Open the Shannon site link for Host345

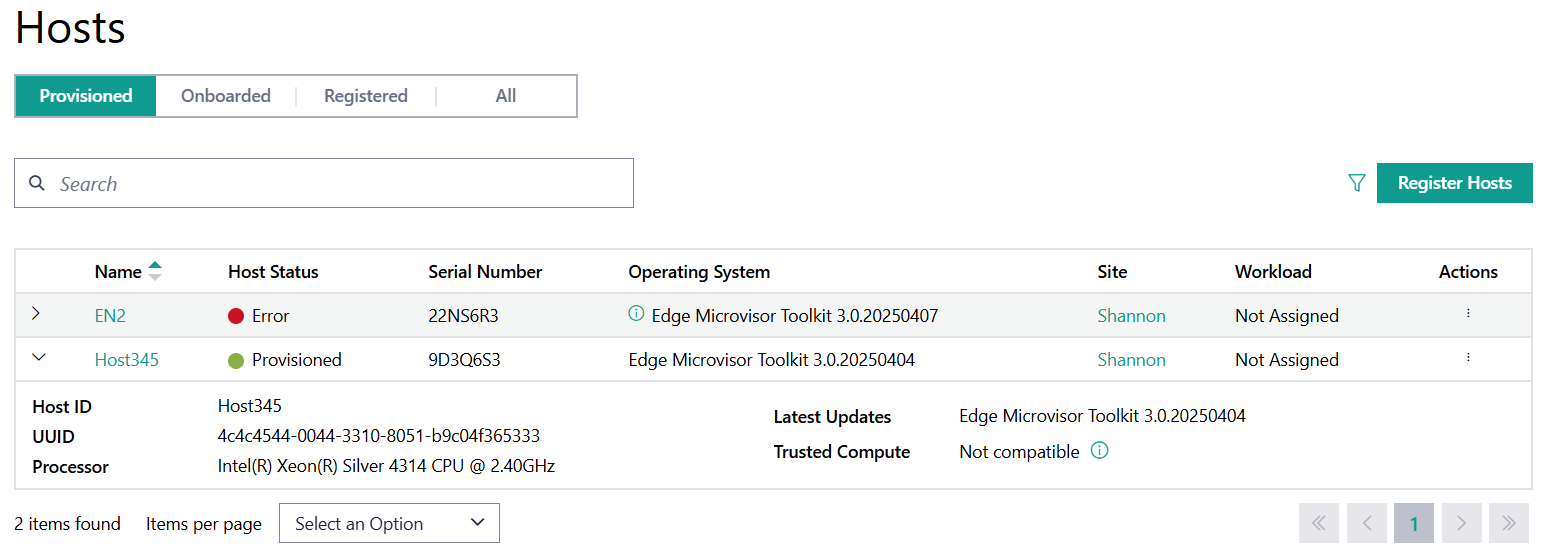[1132, 360]
